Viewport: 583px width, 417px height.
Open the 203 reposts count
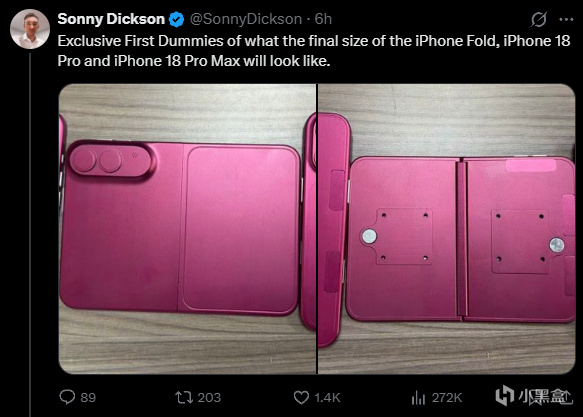[209, 398]
